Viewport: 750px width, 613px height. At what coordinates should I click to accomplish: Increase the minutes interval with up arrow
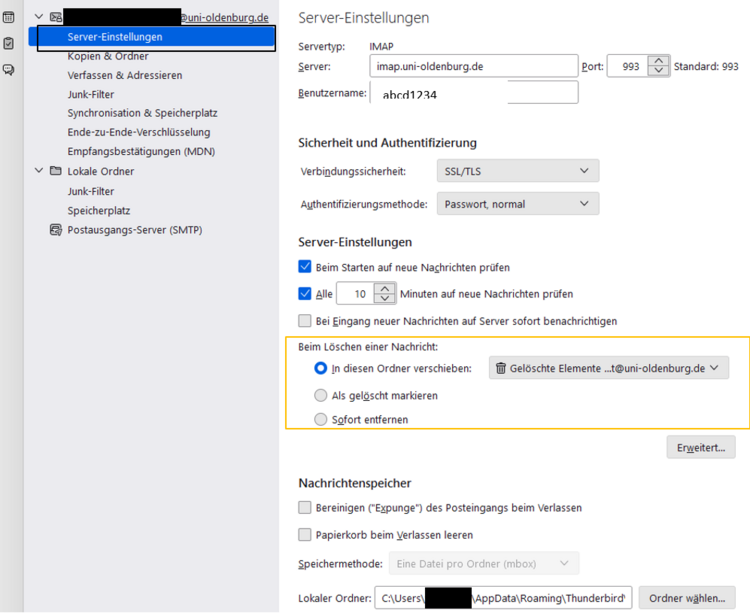coord(385,288)
